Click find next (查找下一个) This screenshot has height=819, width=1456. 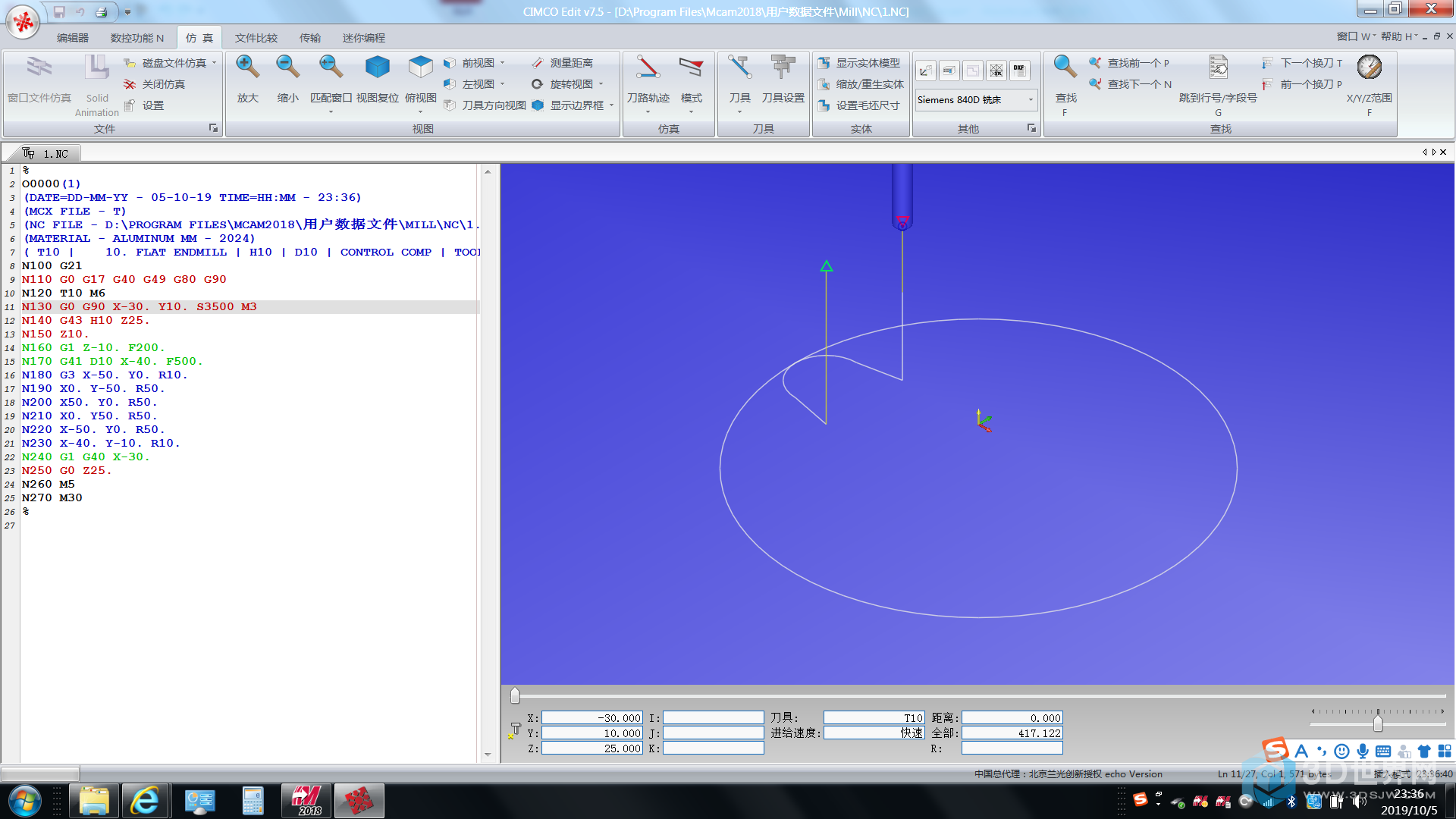click(x=1130, y=84)
